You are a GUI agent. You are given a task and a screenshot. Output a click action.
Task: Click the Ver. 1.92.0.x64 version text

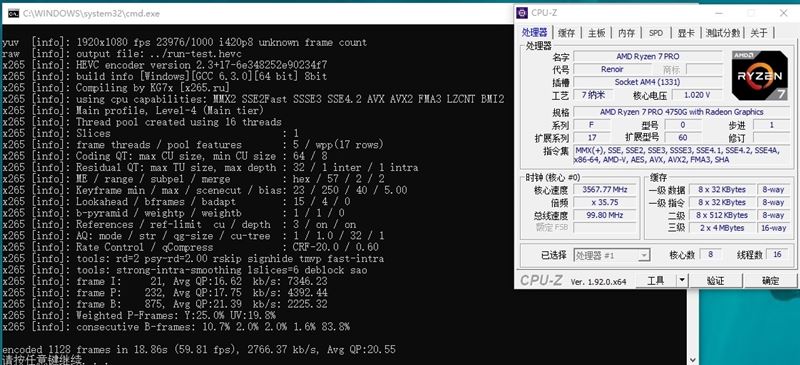click(x=598, y=282)
